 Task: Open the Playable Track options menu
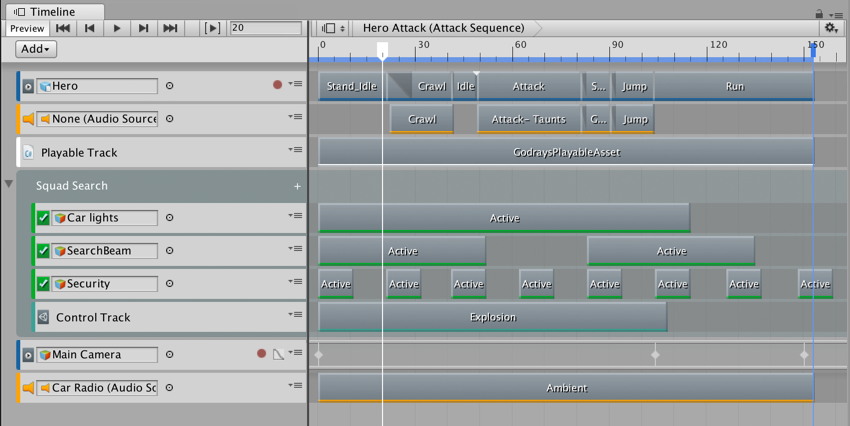[x=295, y=150]
